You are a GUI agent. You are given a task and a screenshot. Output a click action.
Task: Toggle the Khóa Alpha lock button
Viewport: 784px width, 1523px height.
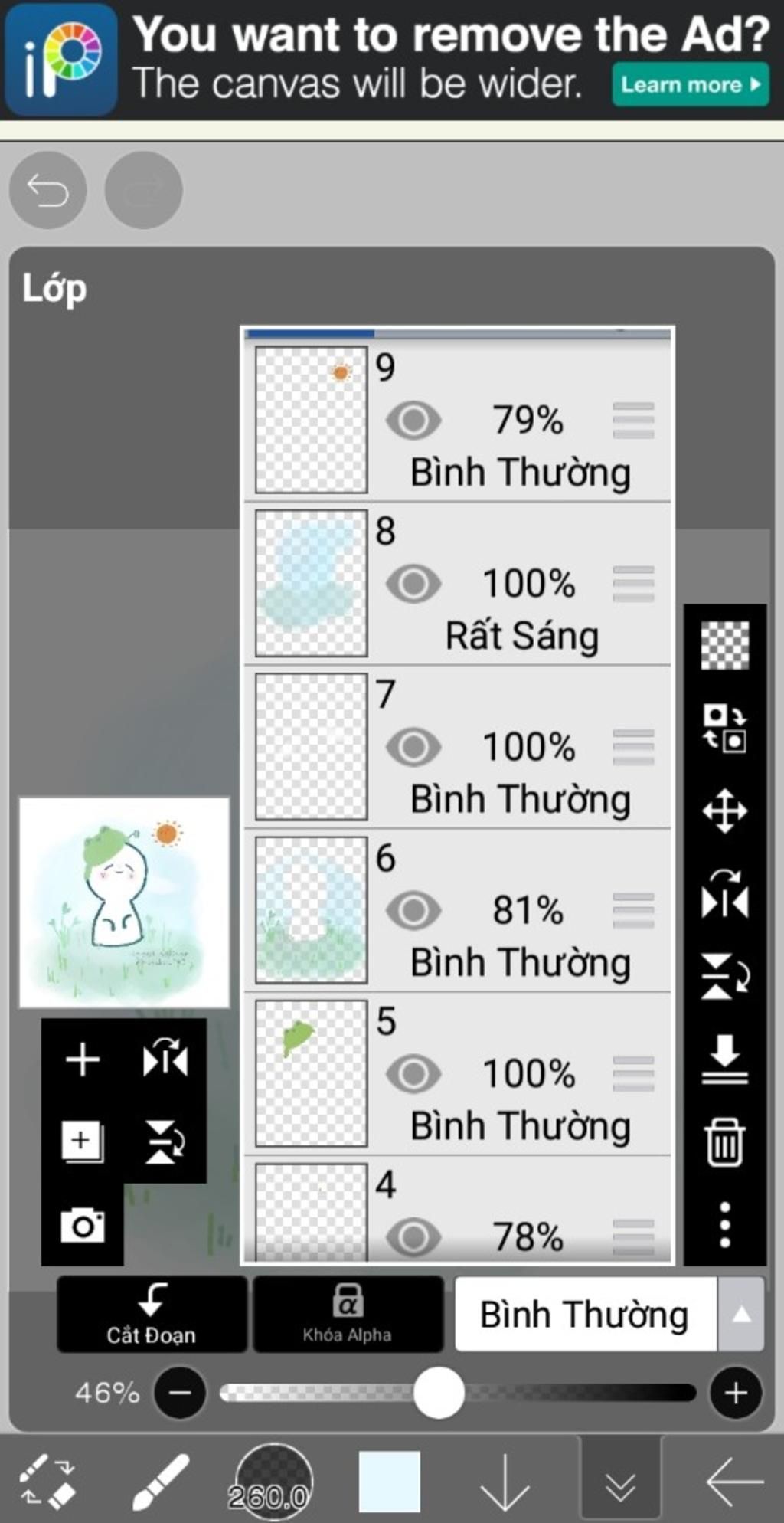(x=348, y=1314)
